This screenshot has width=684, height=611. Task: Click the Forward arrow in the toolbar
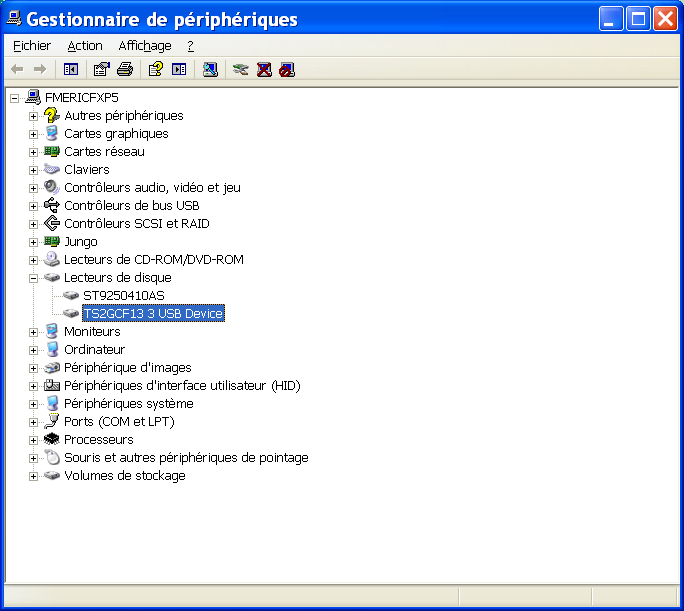(x=40, y=69)
